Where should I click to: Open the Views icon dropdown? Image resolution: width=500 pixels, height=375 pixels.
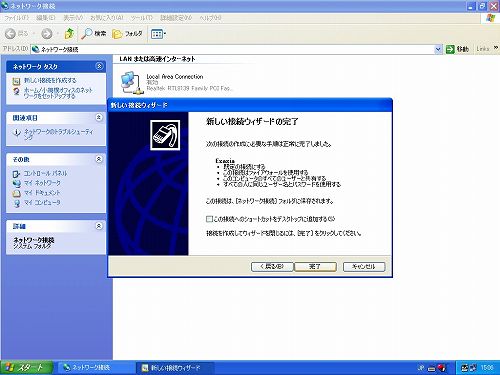point(158,34)
